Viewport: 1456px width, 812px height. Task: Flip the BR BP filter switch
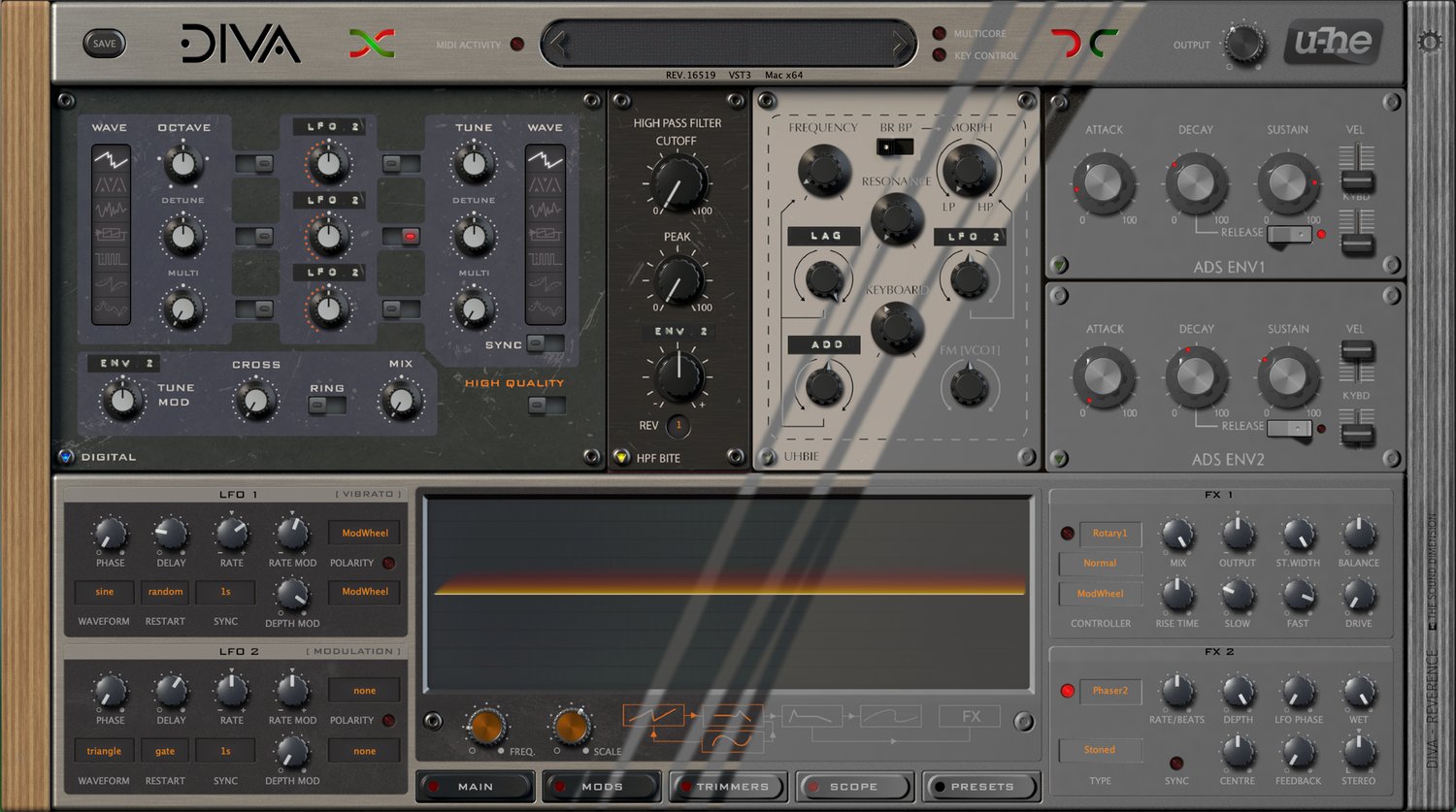coord(895,146)
